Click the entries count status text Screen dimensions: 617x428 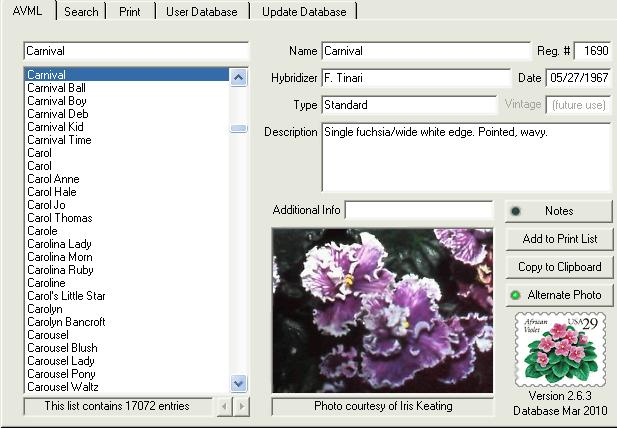click(x=117, y=406)
